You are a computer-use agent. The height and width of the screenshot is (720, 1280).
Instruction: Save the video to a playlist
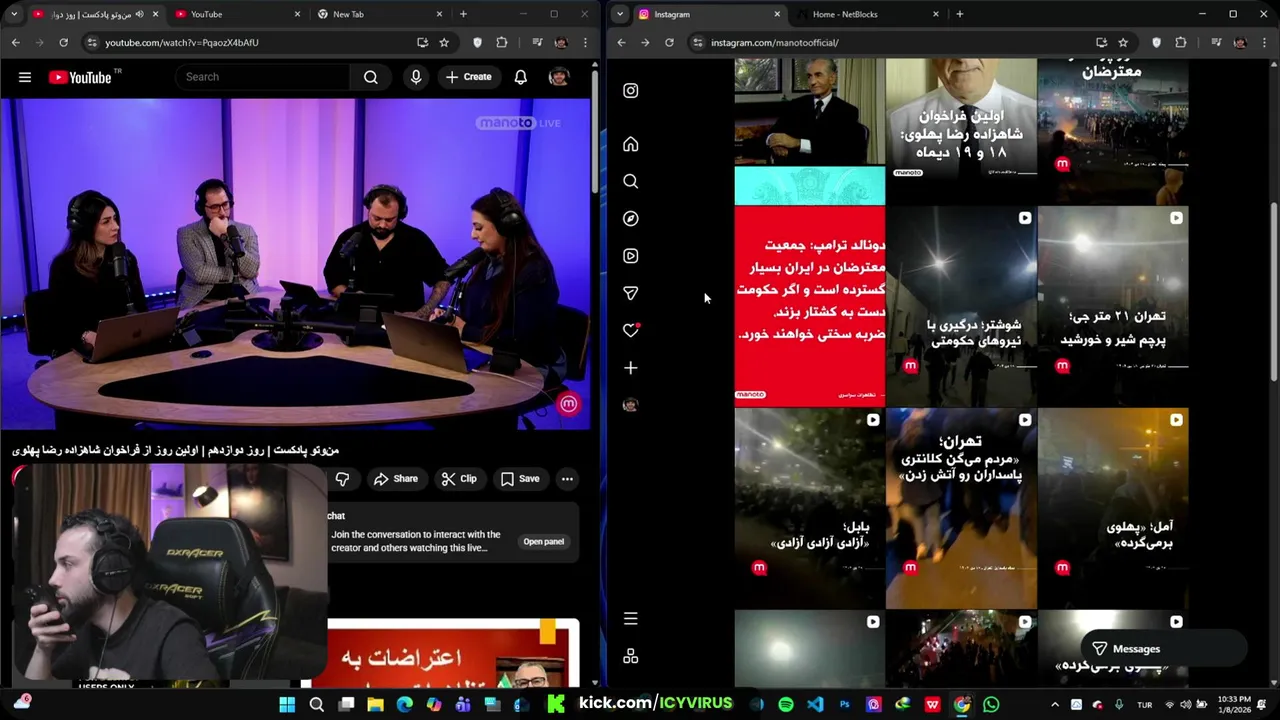pos(520,479)
